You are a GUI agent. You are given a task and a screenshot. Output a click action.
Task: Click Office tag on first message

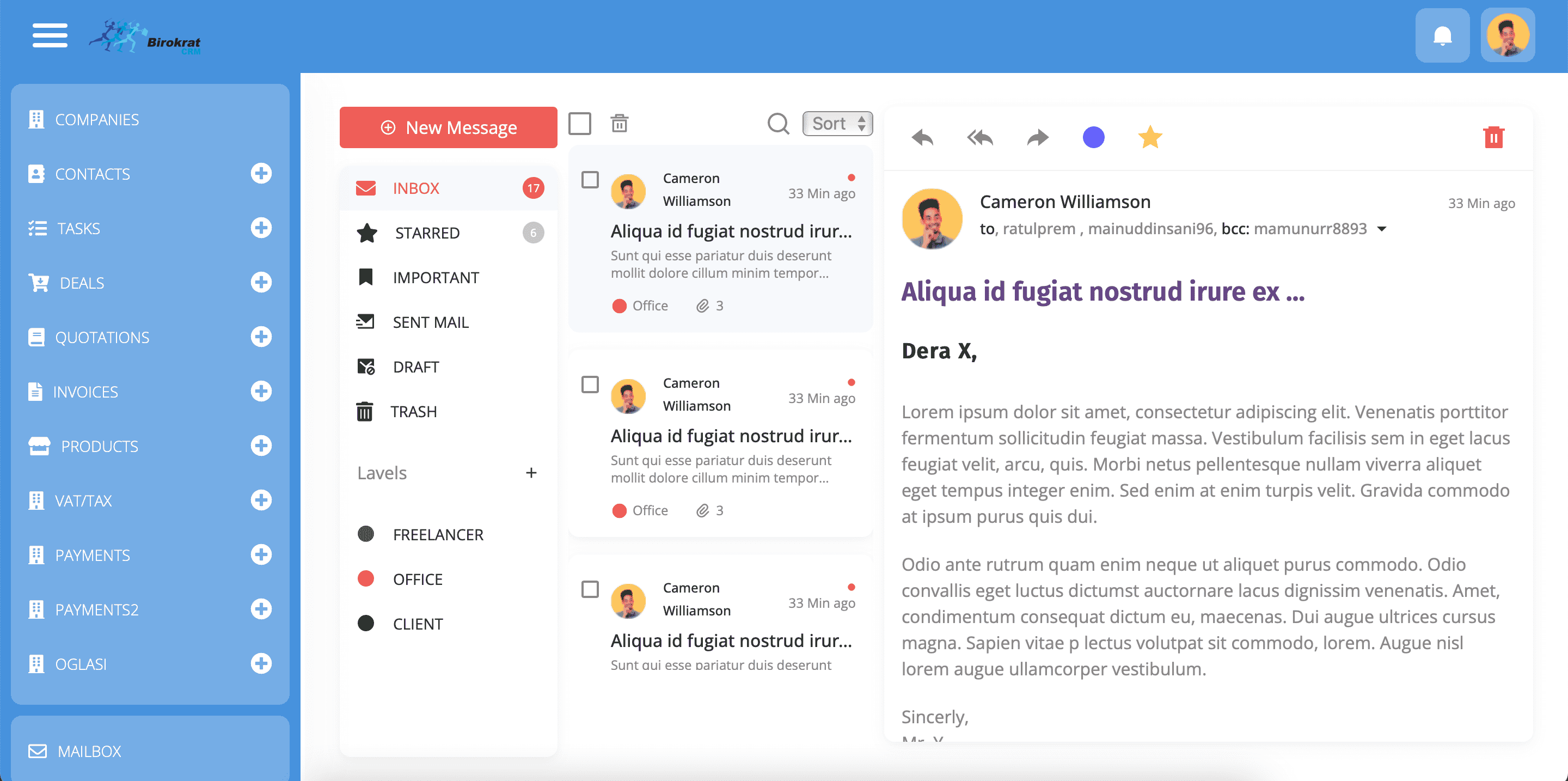click(x=640, y=306)
